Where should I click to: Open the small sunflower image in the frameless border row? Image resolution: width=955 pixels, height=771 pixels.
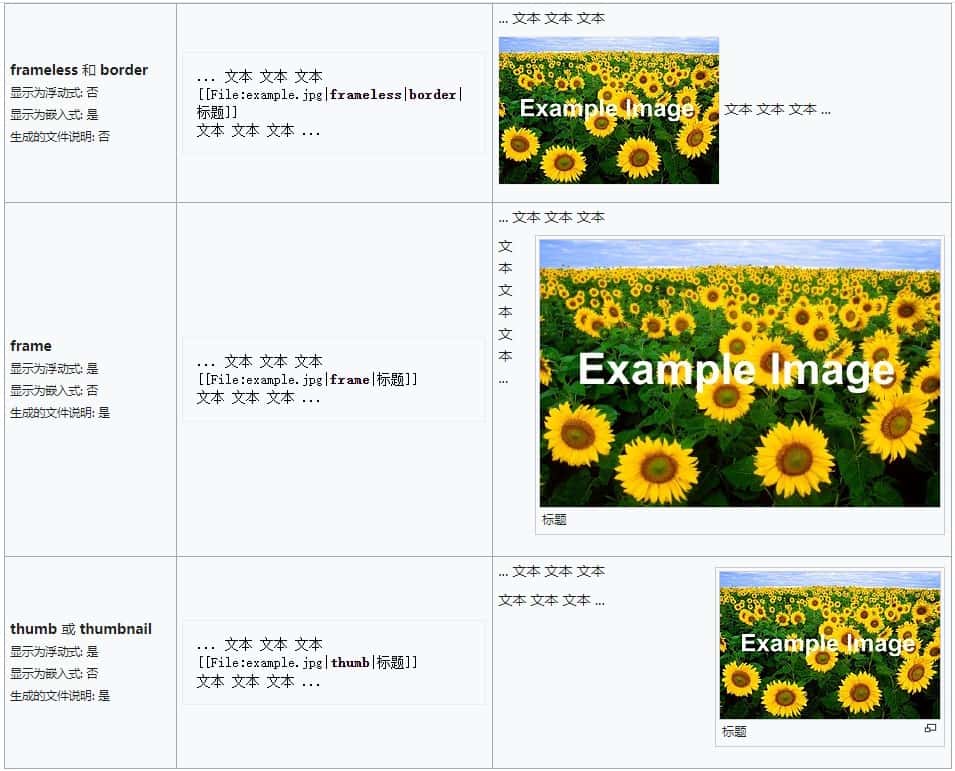click(x=608, y=110)
